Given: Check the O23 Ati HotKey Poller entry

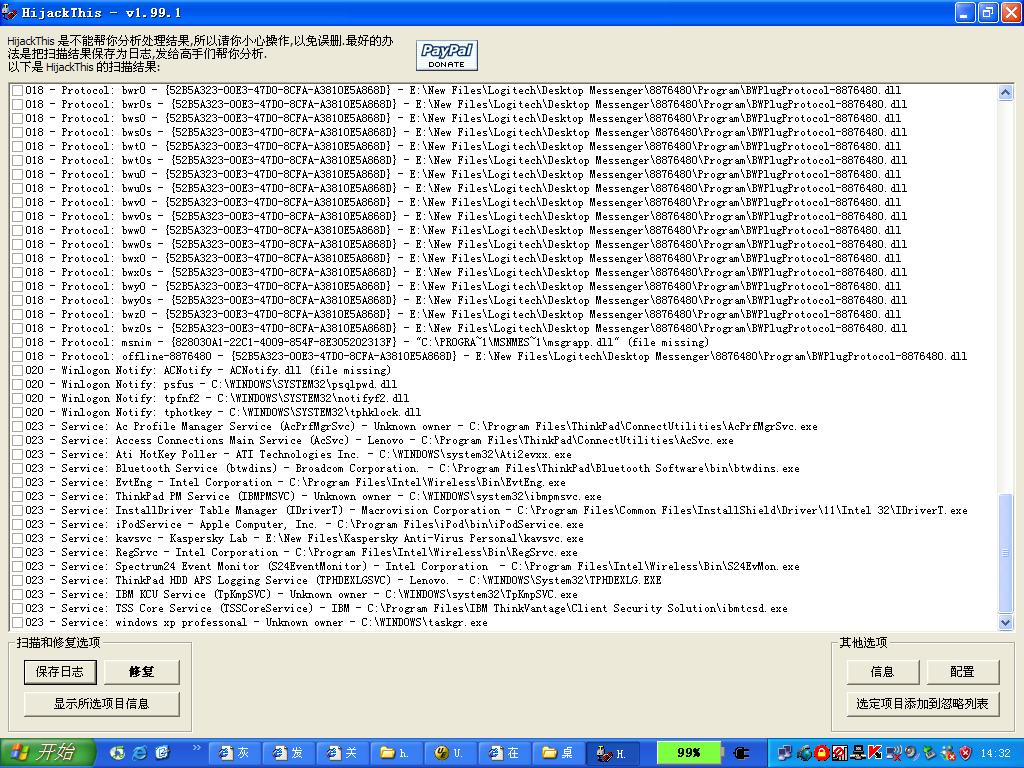Looking at the screenshot, I should pyautogui.click(x=18, y=455).
